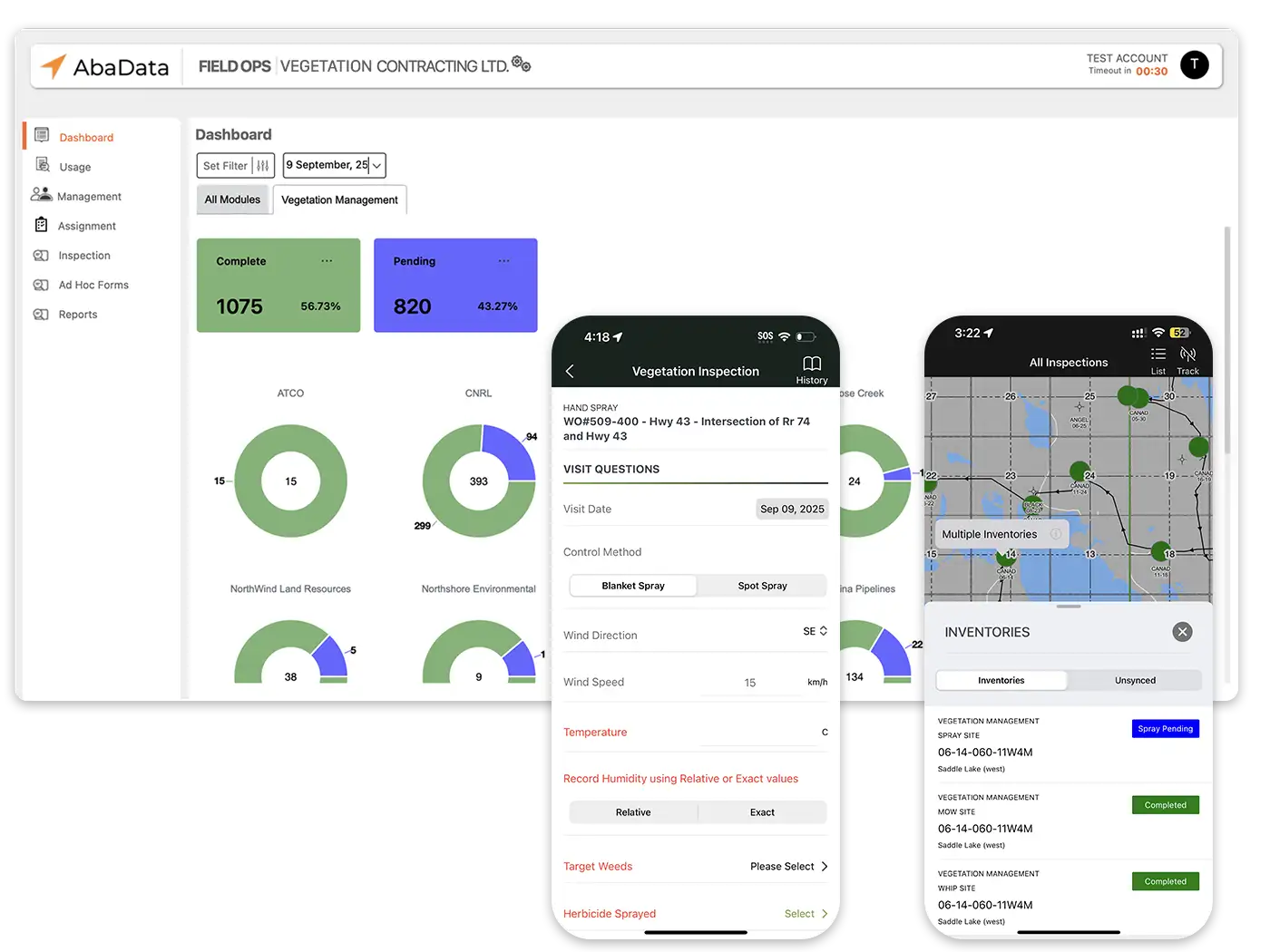Switch to List view icon
This screenshot has width=1270, height=952.
(1158, 355)
